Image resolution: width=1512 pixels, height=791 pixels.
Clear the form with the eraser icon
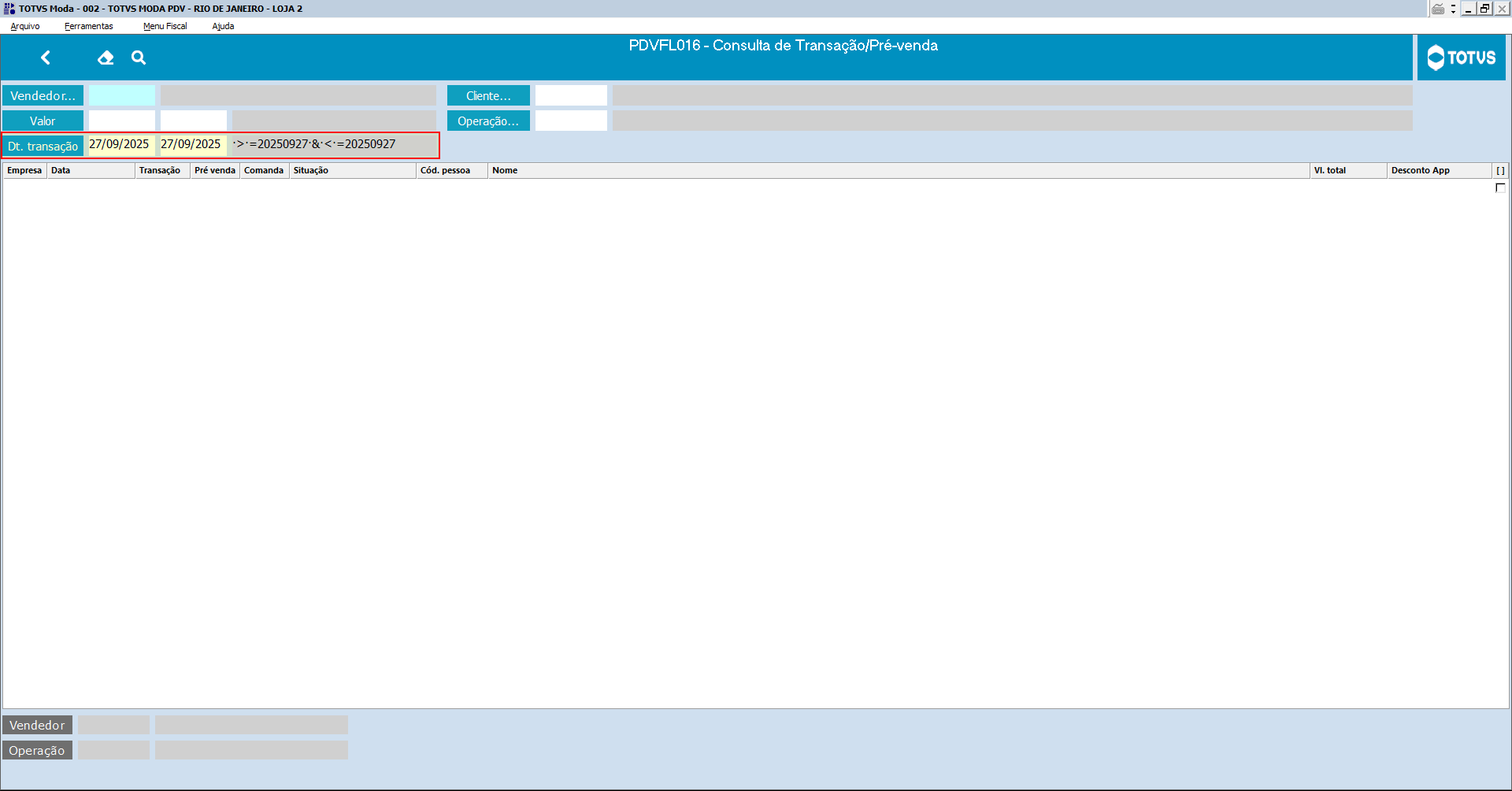click(x=106, y=58)
